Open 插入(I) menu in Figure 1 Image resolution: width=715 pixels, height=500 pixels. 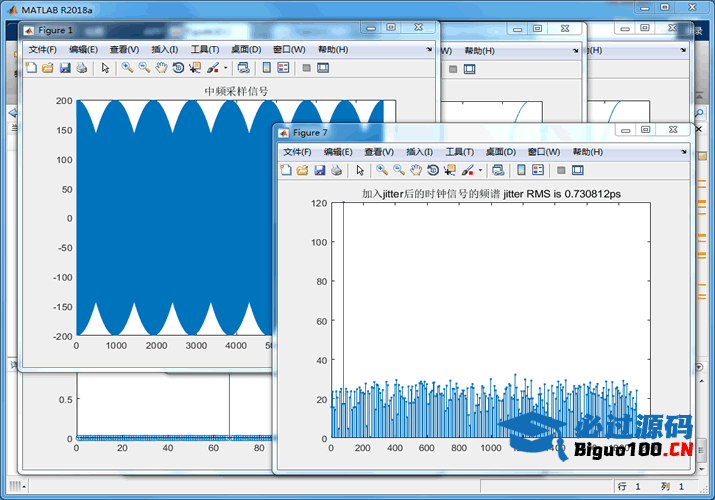click(x=165, y=50)
